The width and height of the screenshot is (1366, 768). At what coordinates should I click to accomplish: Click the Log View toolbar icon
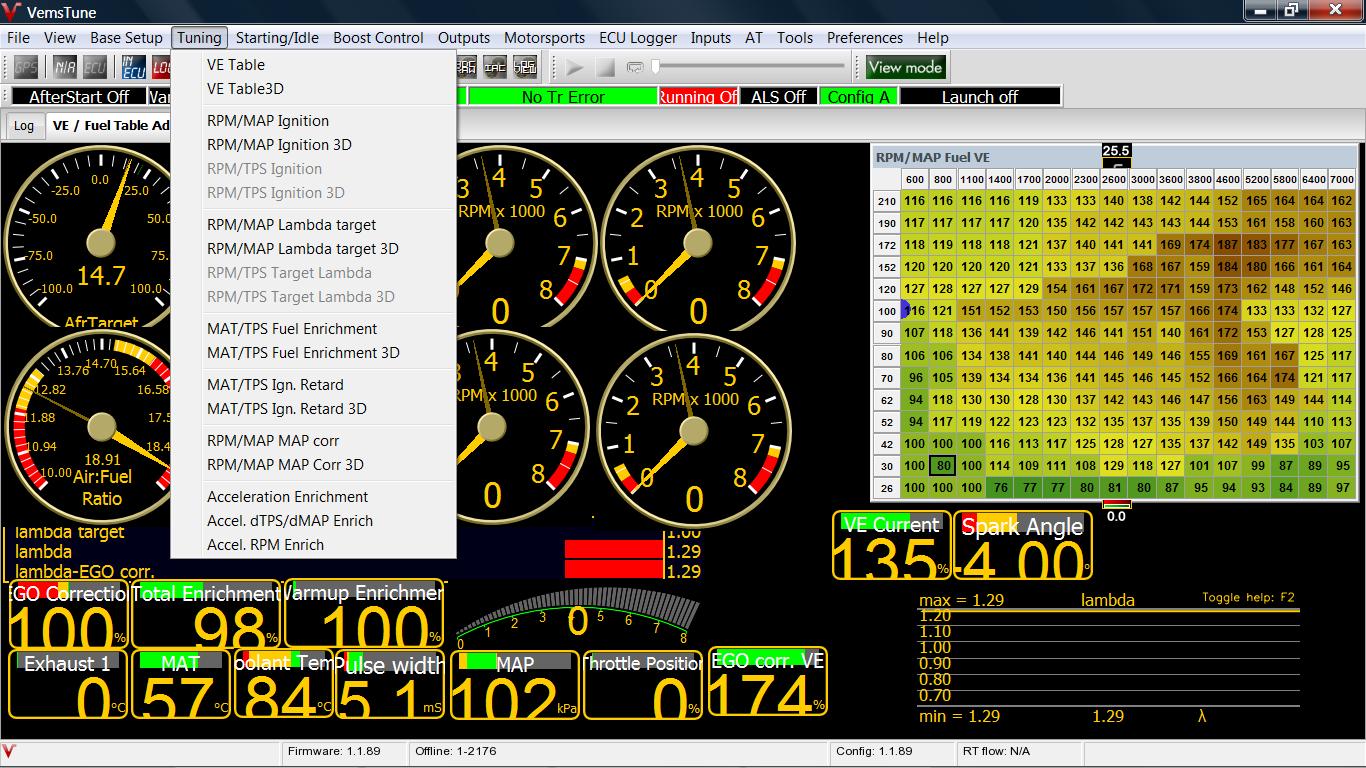(x=525, y=67)
